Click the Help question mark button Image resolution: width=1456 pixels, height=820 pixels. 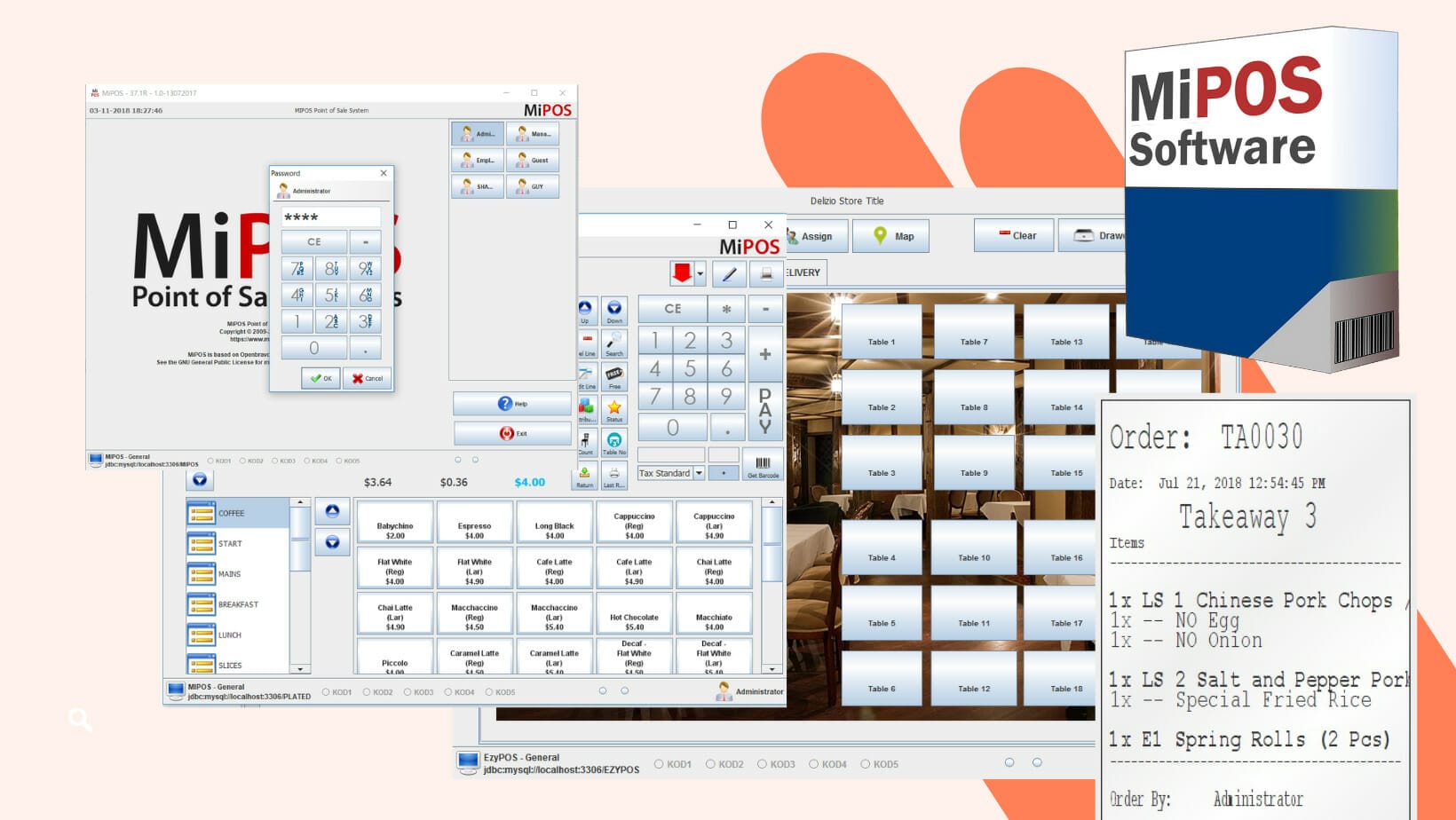click(512, 404)
